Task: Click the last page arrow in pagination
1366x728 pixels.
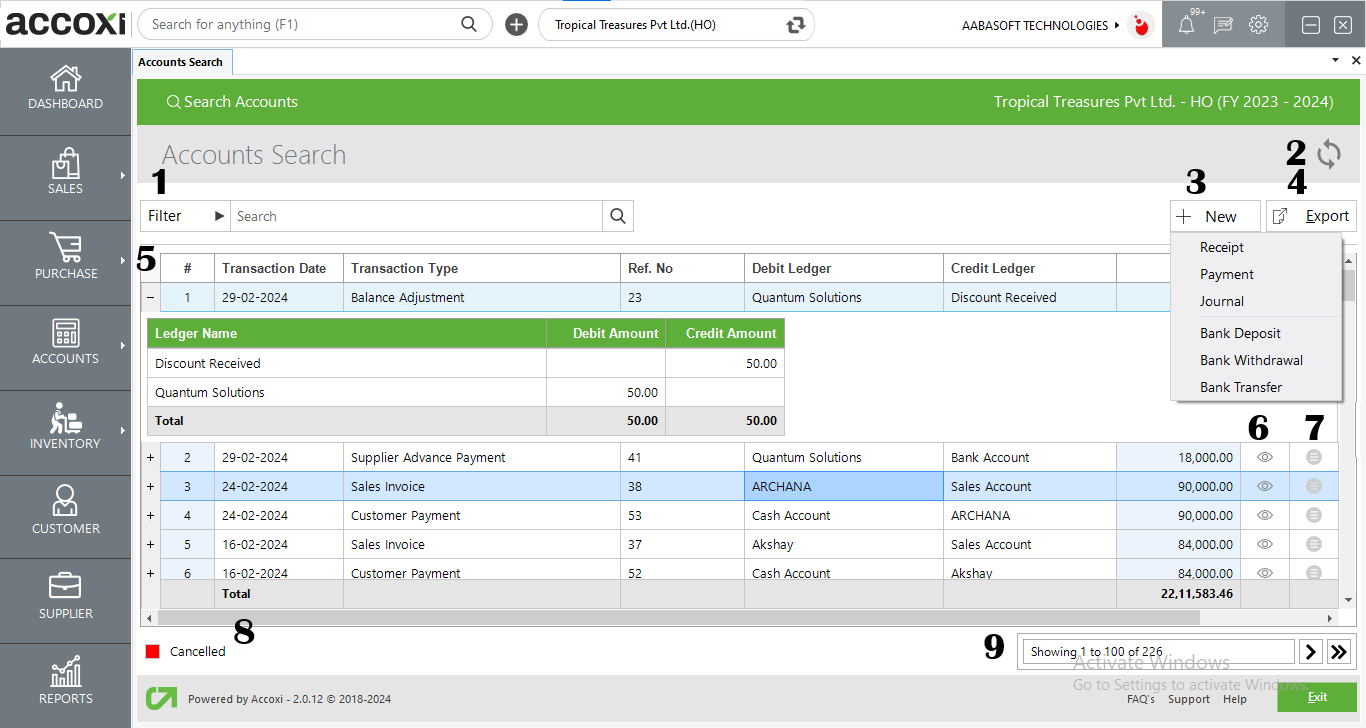Action: tap(1339, 651)
